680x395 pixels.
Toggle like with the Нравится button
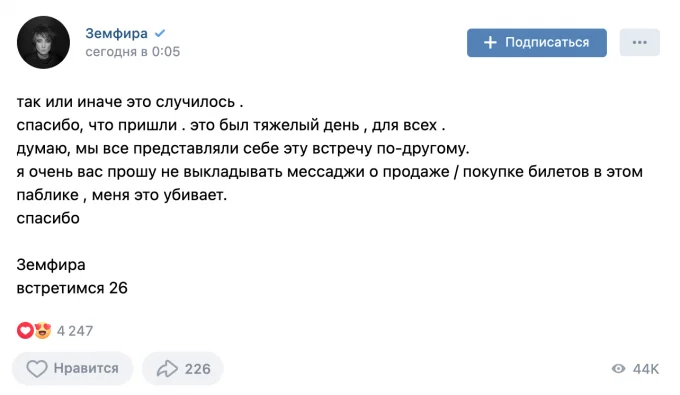[x=72, y=369]
